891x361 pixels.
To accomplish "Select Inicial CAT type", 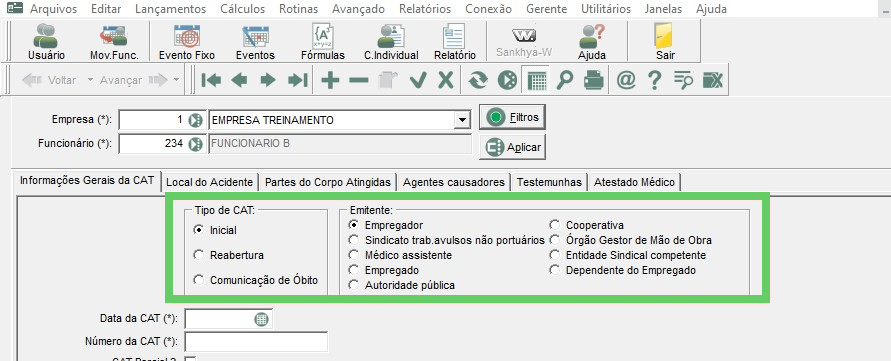I will point(215,230).
